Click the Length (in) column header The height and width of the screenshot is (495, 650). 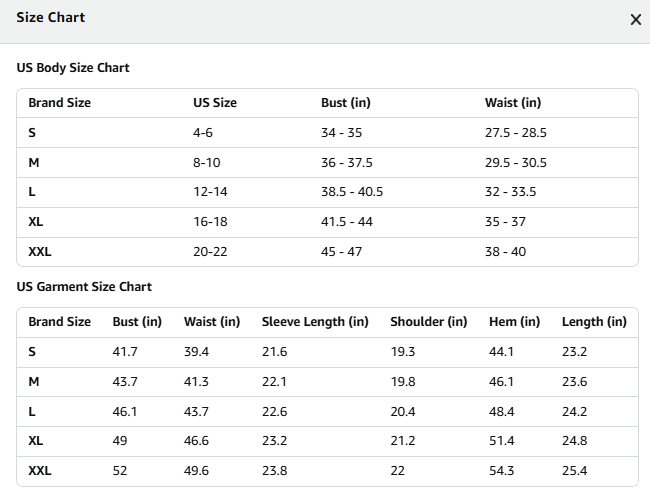click(x=594, y=322)
